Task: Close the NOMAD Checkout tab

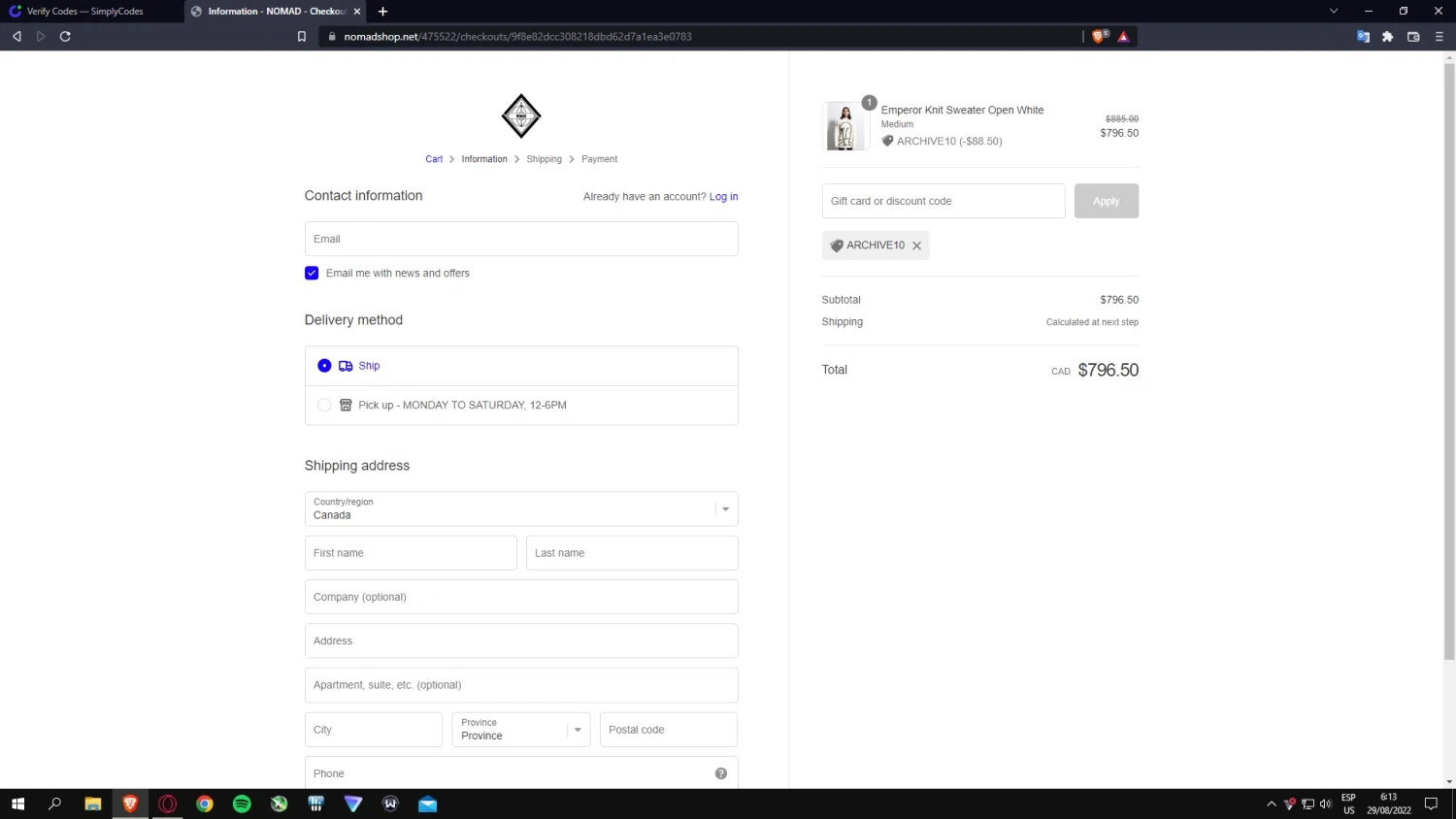Action: coord(357,12)
